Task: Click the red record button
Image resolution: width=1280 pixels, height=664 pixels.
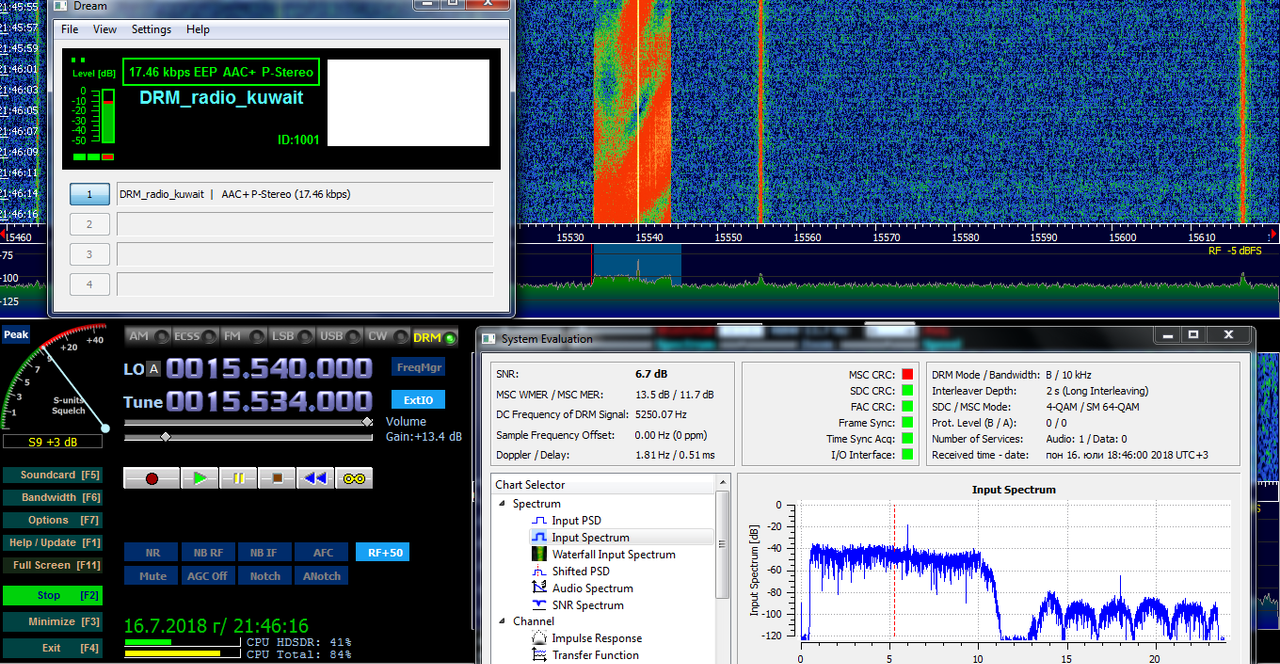Action: [x=152, y=479]
